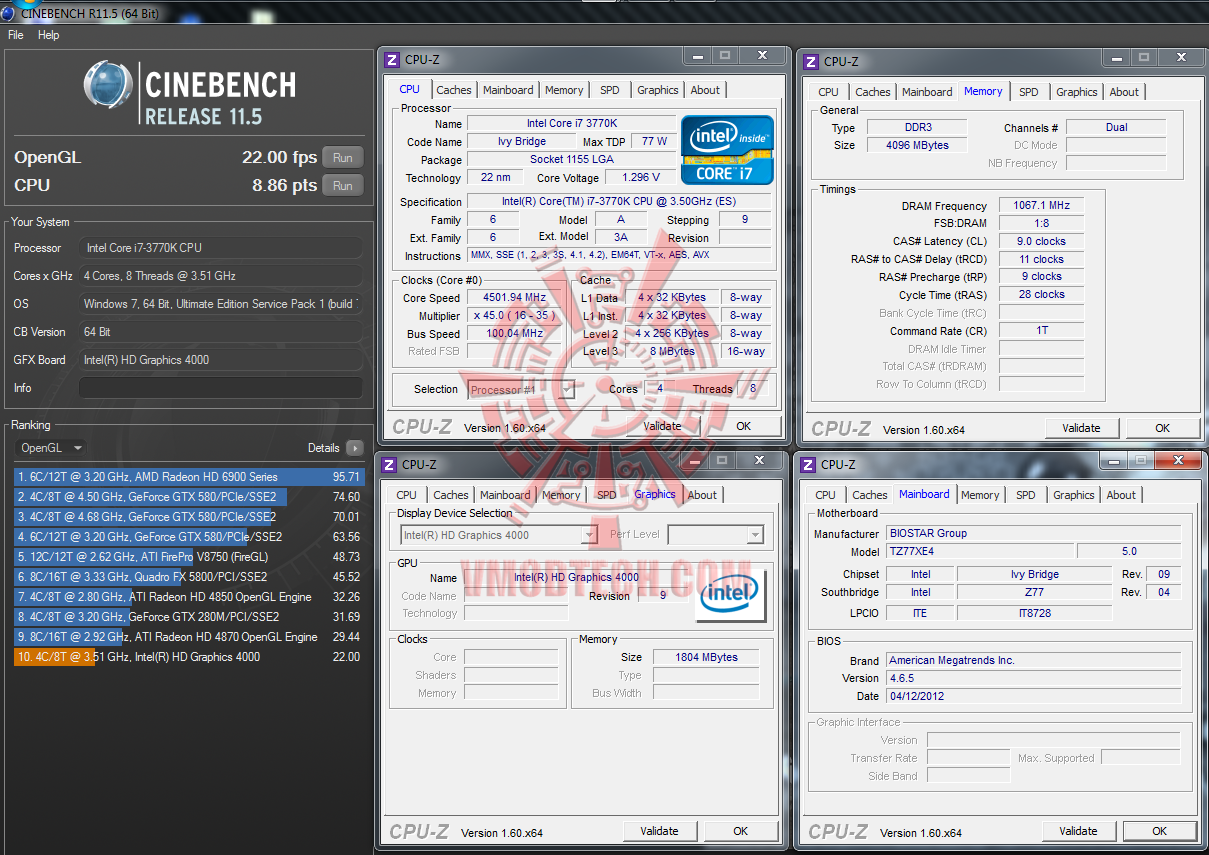1209x855 pixels.
Task: Switch to SPD tab in Memory CPU-Z window
Action: pos(1029,92)
